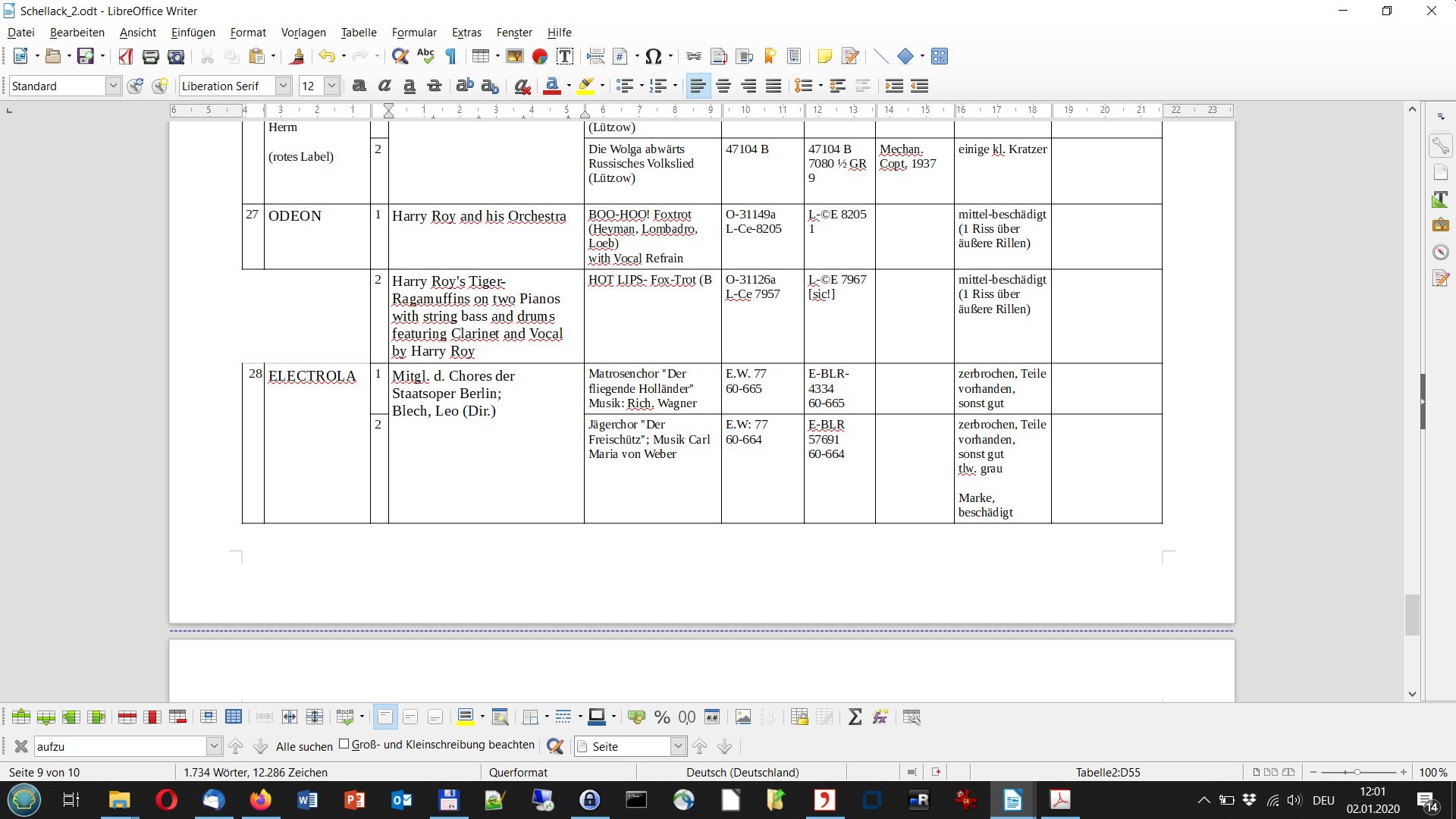Open the undo history dropdown arrow
This screenshot has width=1456, height=819.
coord(344,56)
